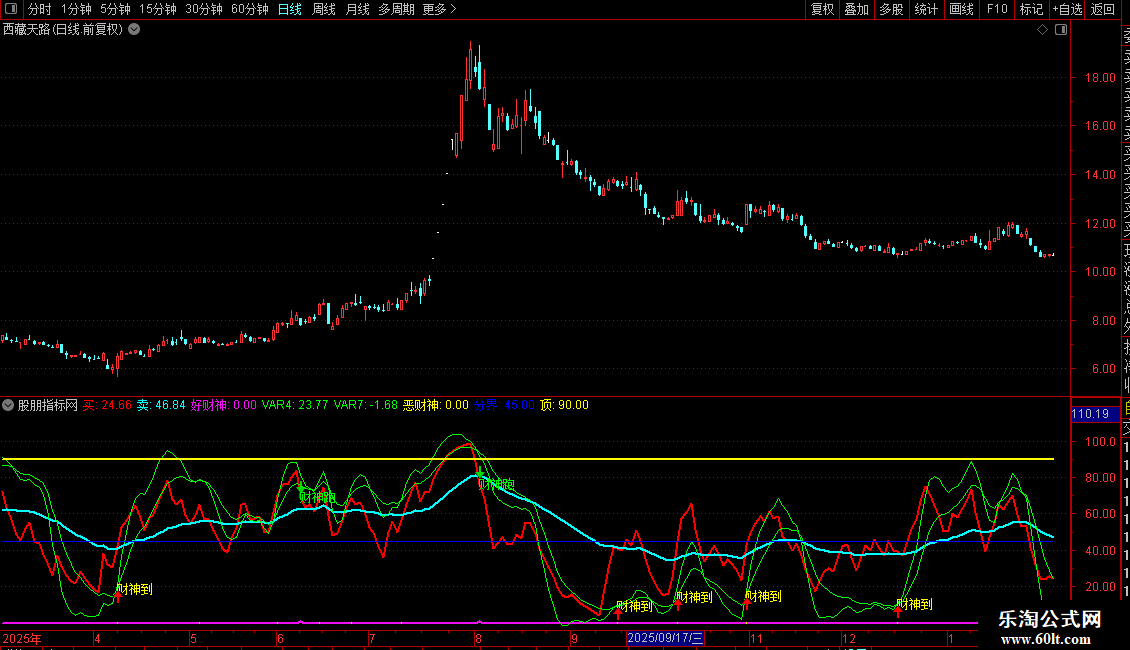1130x650 pixels.
Task: Open F10 company information
Action: [997, 9]
